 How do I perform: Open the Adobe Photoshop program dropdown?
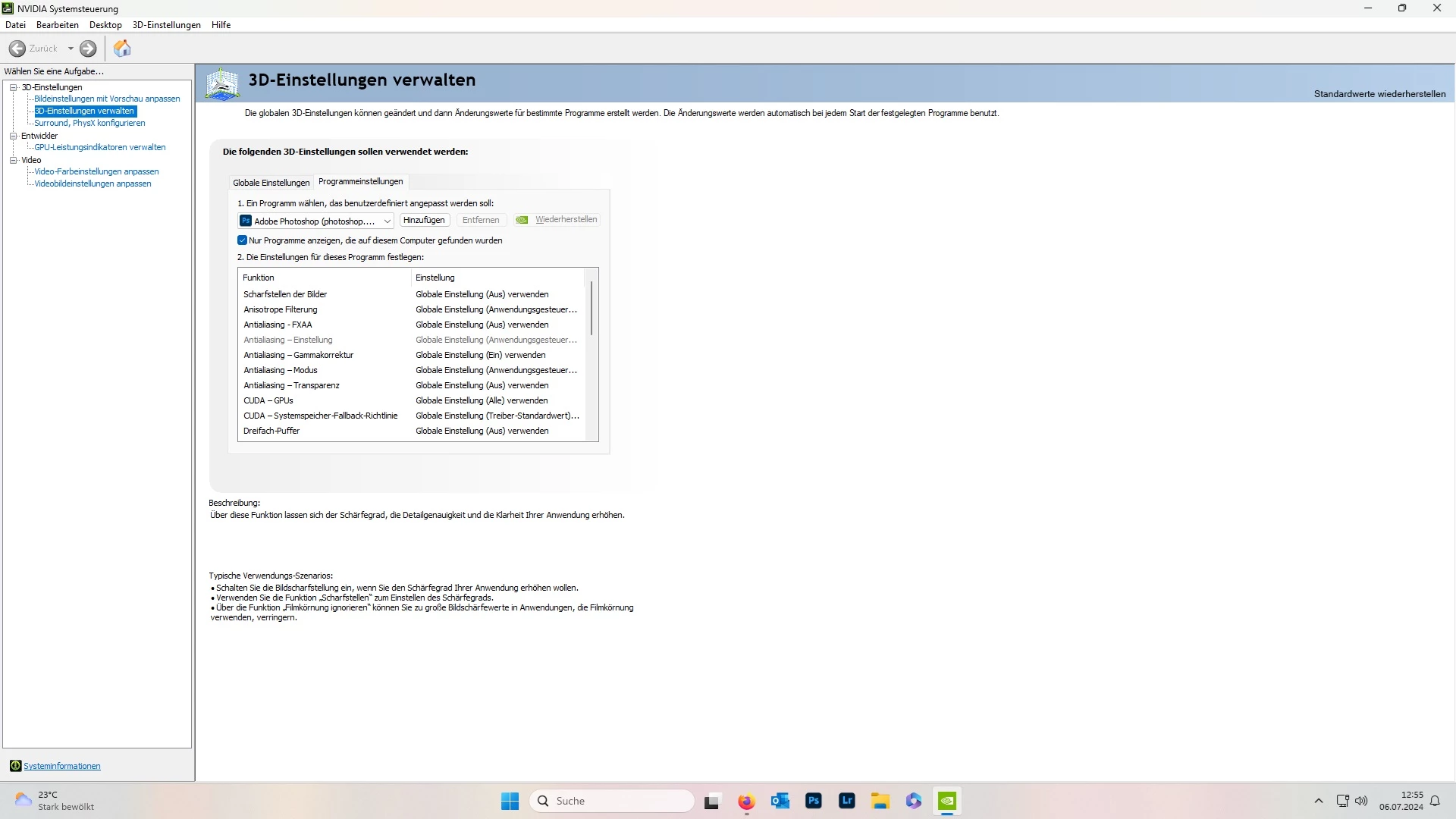387,221
